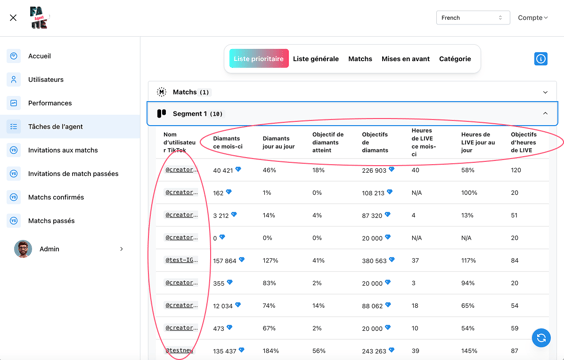This screenshot has height=360, width=564.
Task: Expand the Matchs (1) section chevron
Action: [545, 92]
